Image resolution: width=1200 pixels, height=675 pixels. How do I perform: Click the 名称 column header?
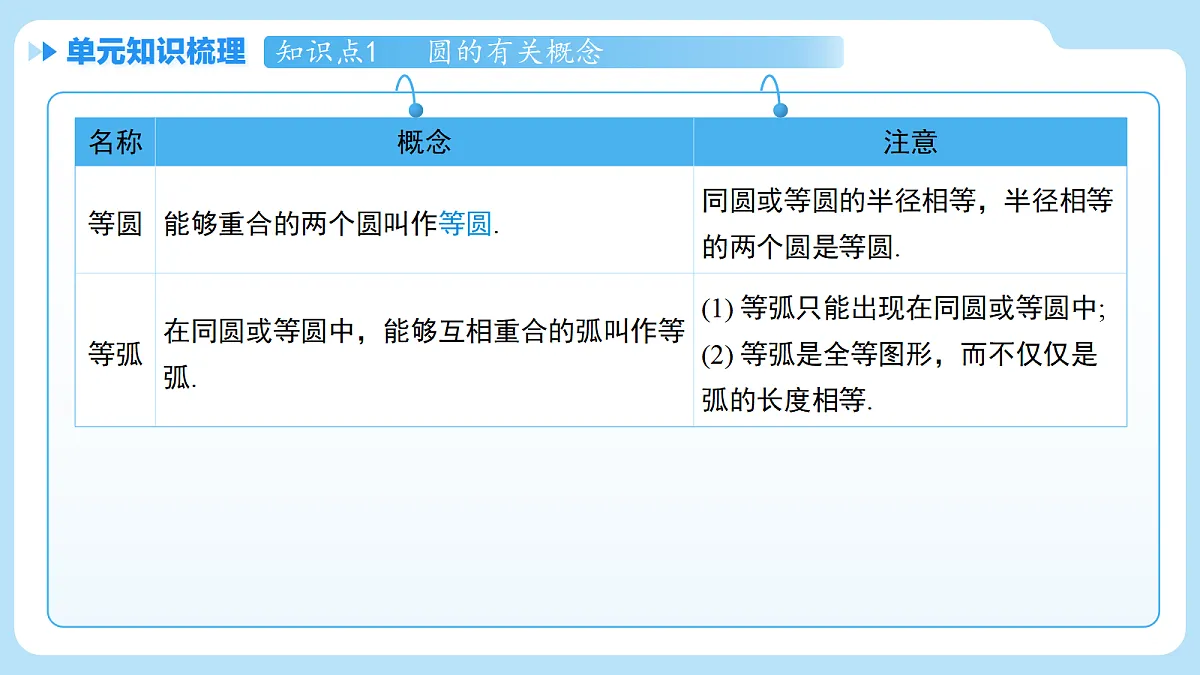point(115,142)
